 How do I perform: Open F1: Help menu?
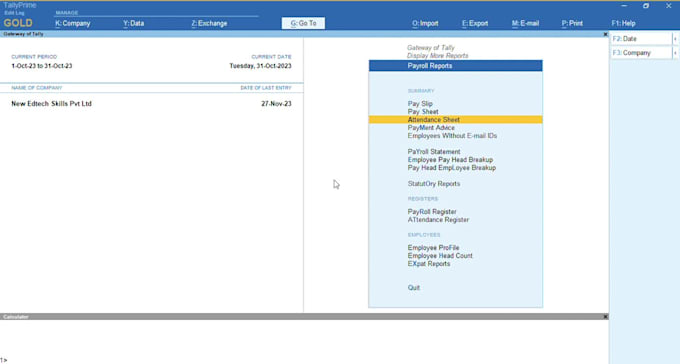[x=623, y=23]
